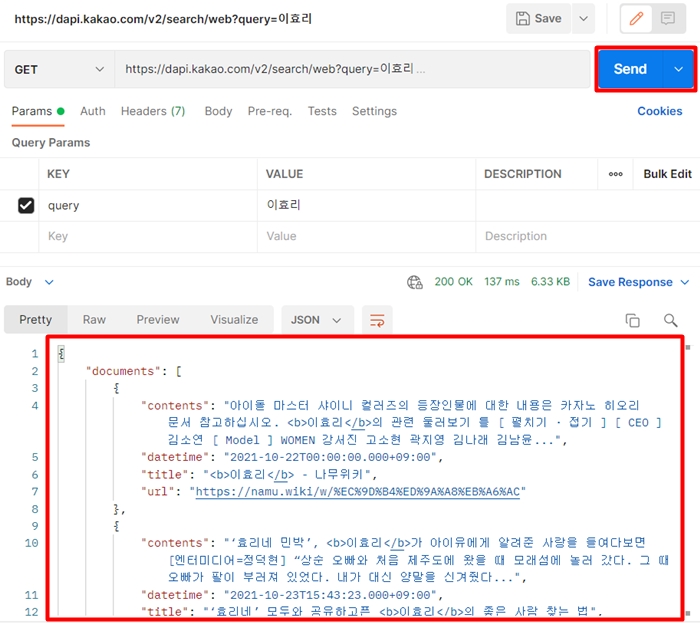The width and height of the screenshot is (700, 624).
Task: Open the GET method dropdown
Action: coord(59,70)
